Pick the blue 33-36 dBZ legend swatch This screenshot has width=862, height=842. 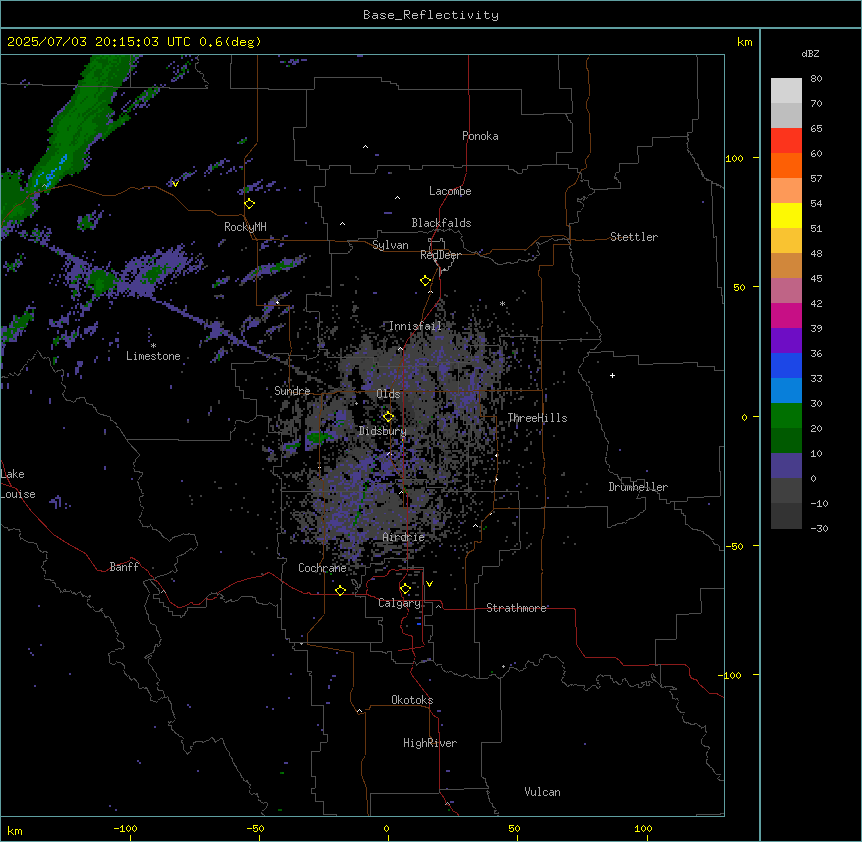[x=786, y=365]
